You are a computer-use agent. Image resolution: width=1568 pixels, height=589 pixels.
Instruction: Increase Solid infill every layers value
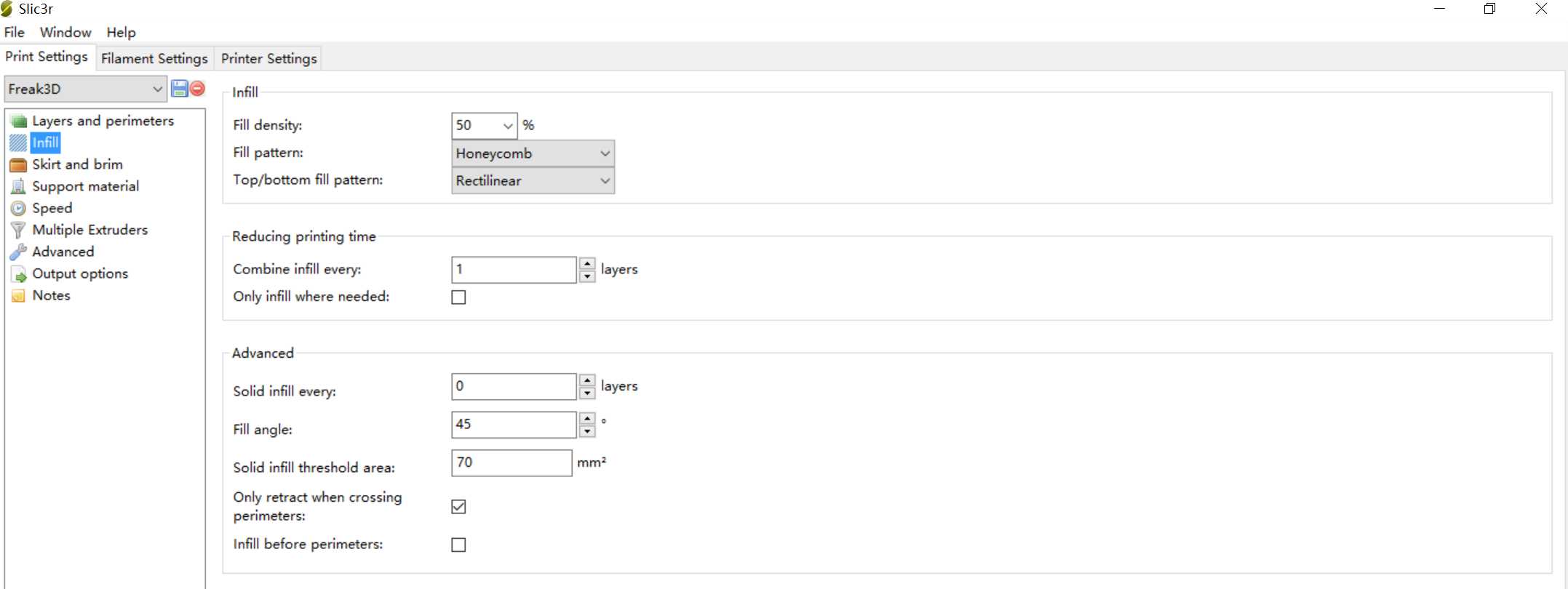click(587, 380)
